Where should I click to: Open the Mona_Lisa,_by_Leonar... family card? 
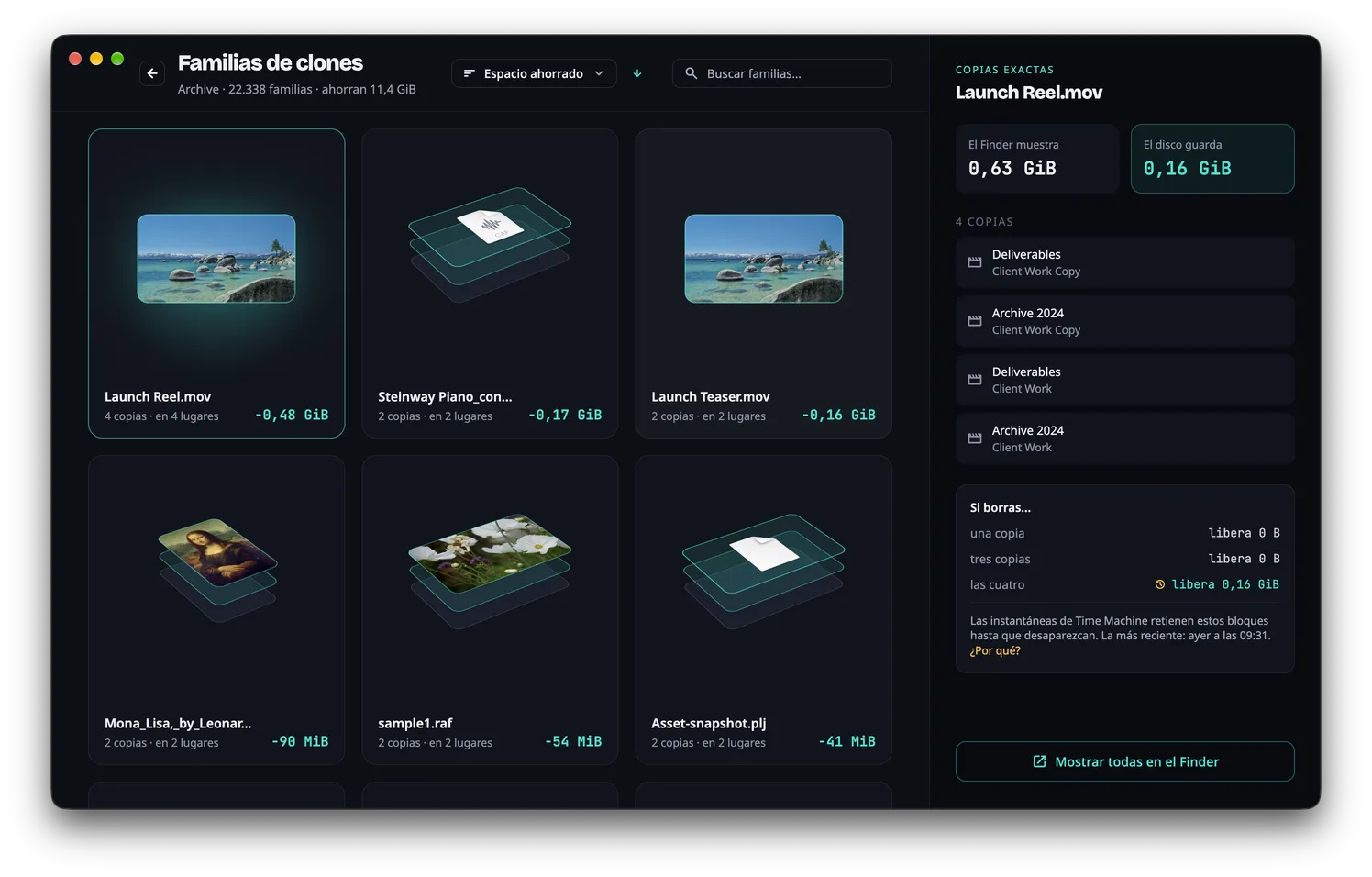[216, 610]
